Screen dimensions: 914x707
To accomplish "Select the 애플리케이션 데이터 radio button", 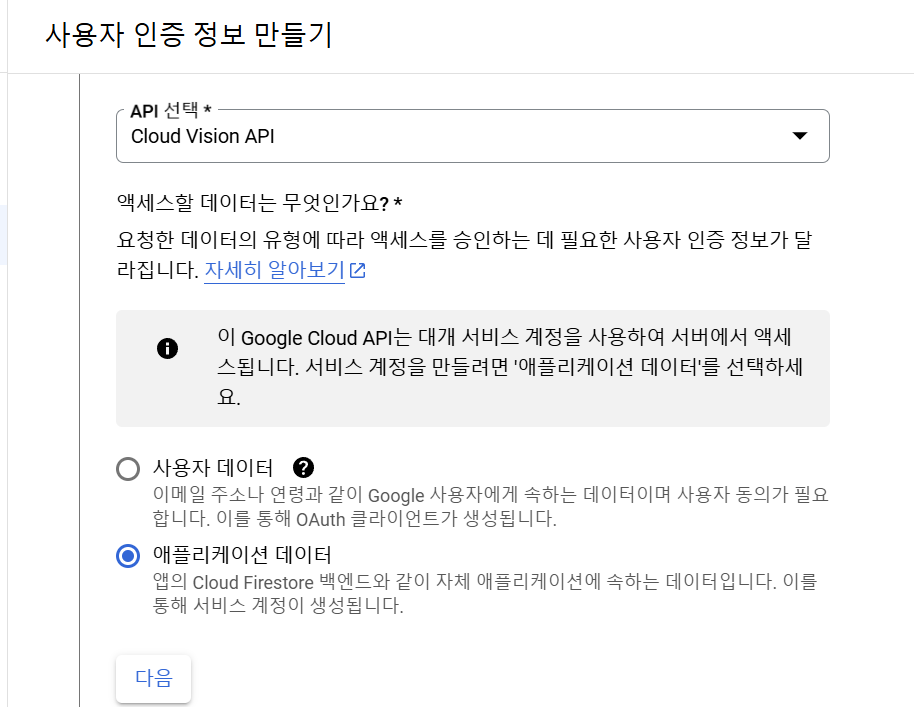I will click(128, 555).
